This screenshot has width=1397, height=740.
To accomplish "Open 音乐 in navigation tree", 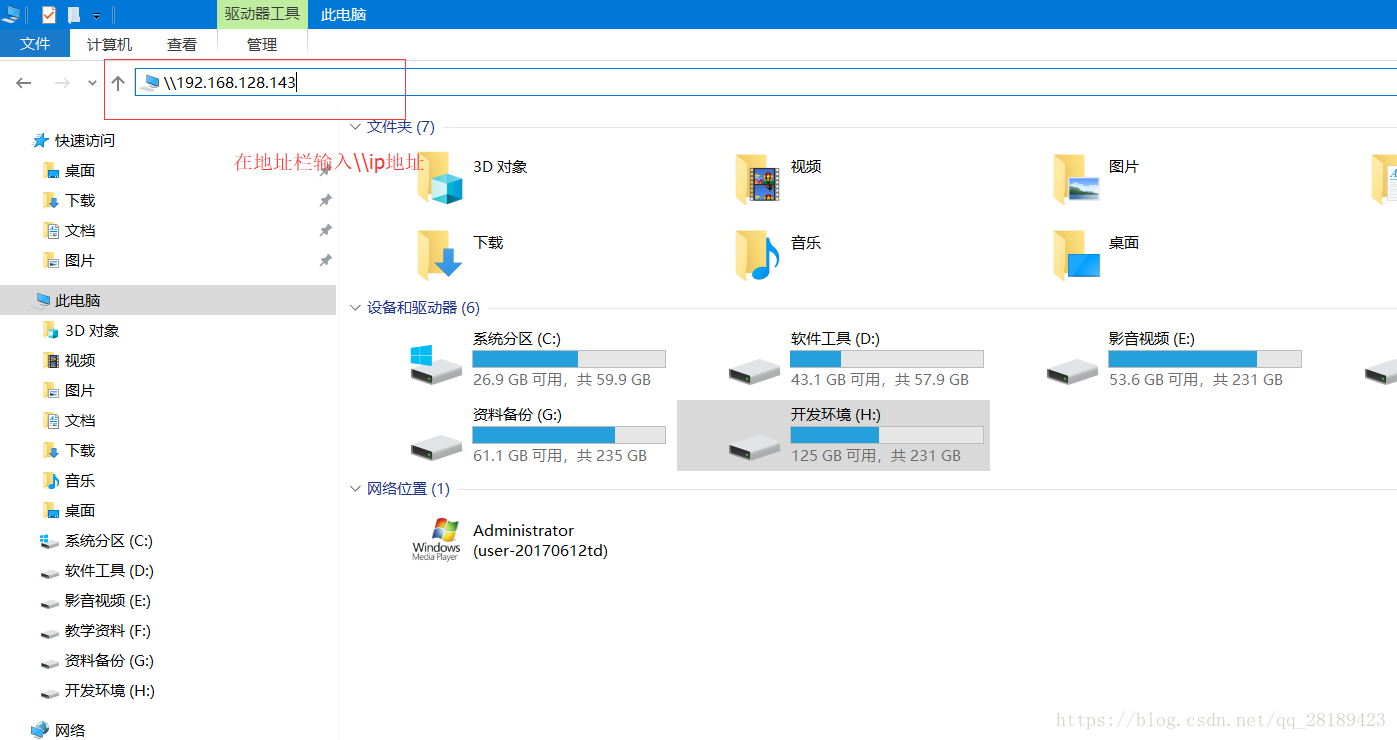I will click(x=80, y=480).
